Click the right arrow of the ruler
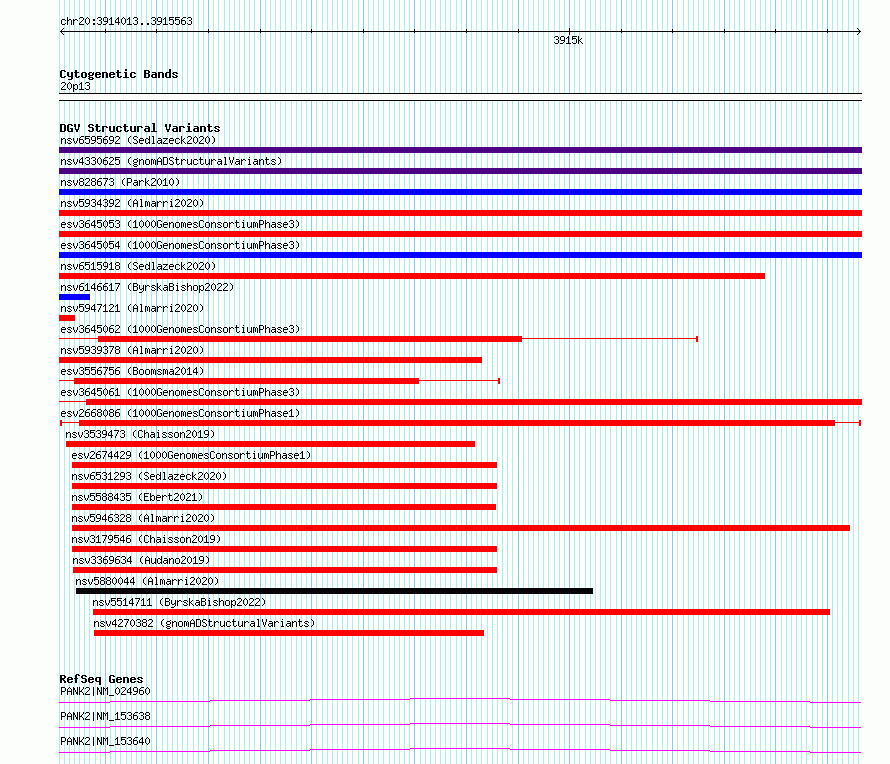 click(859, 32)
